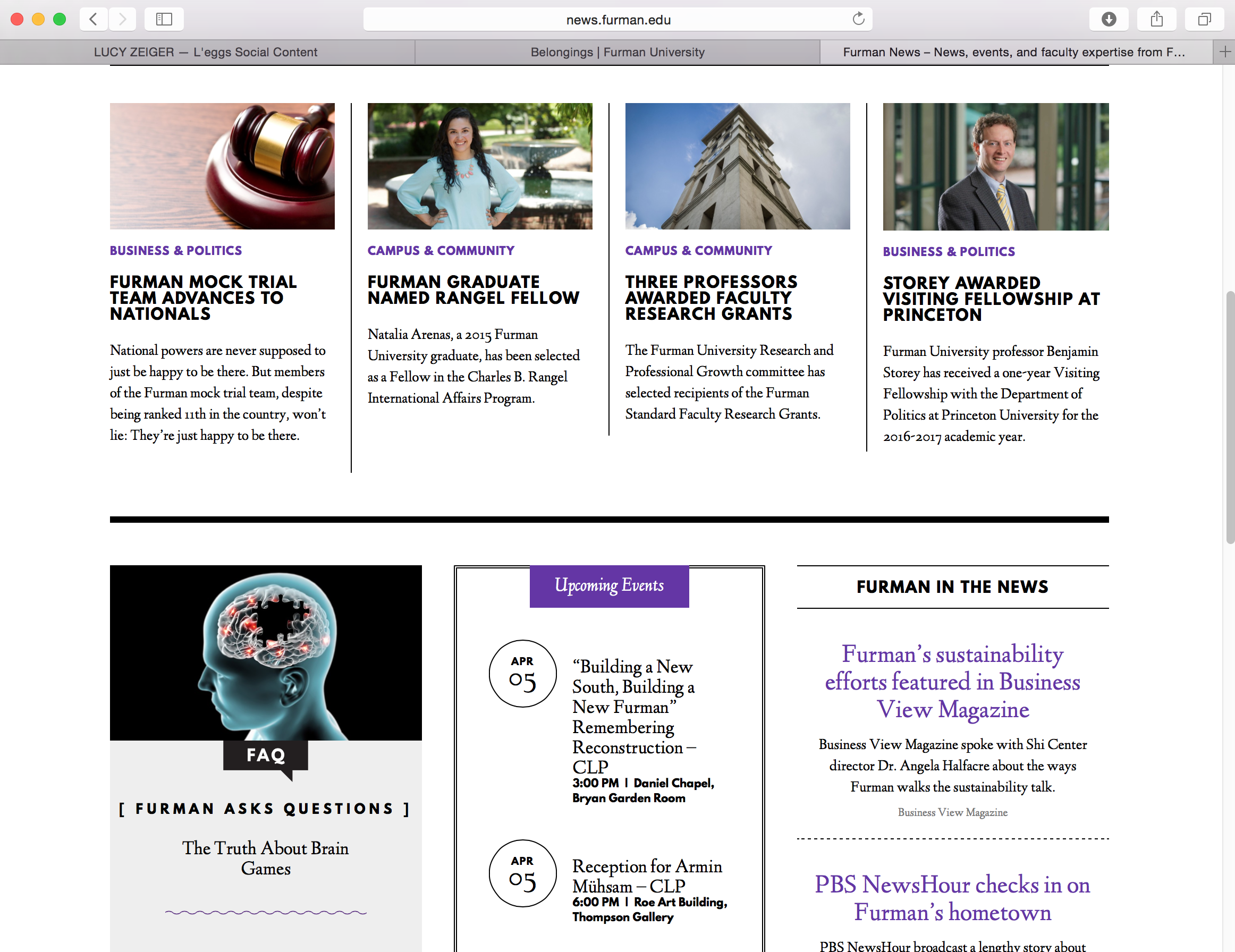Switch to the Belongings | Furman University tab
Image resolution: width=1235 pixels, height=952 pixels.
616,52
